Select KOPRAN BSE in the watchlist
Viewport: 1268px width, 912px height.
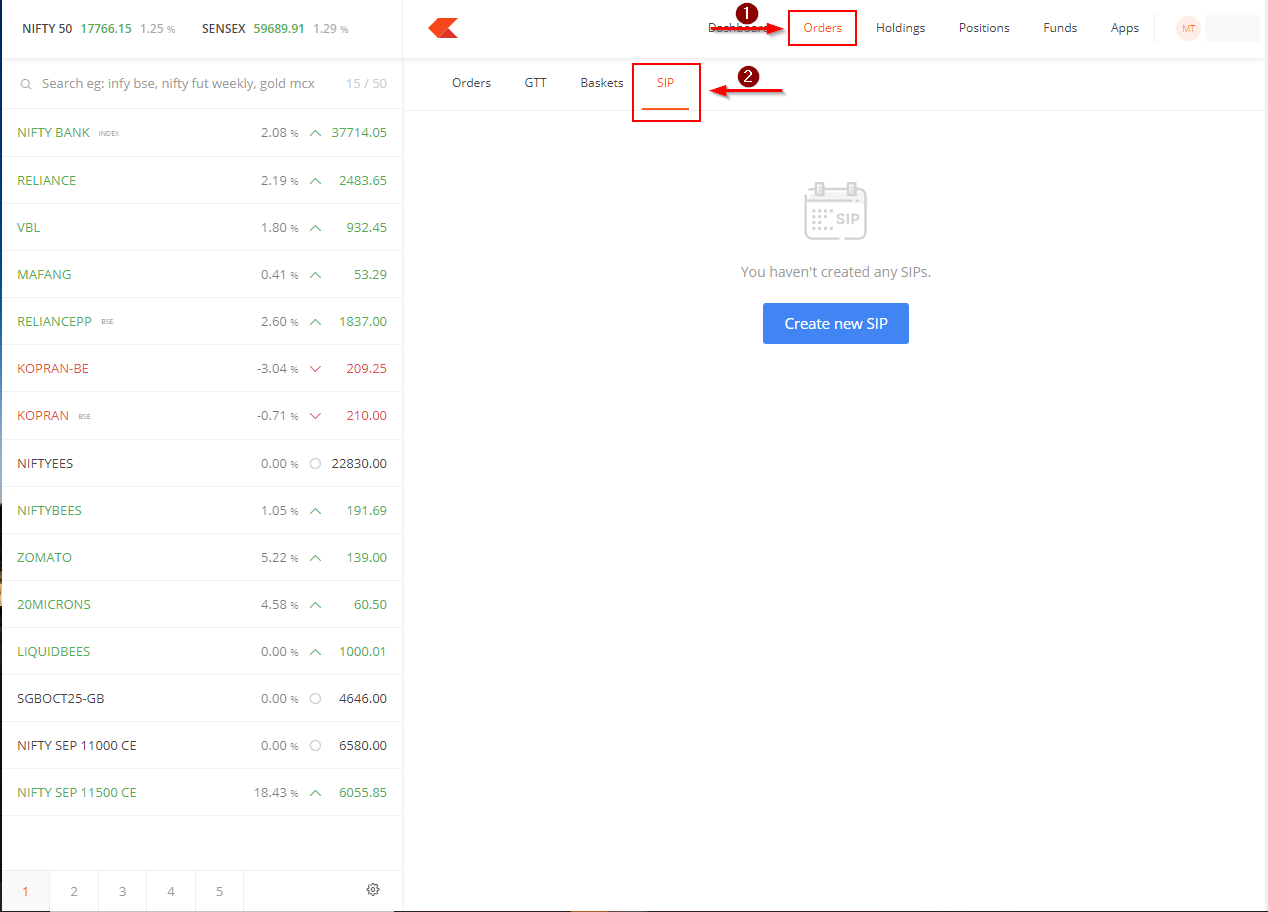(x=202, y=416)
